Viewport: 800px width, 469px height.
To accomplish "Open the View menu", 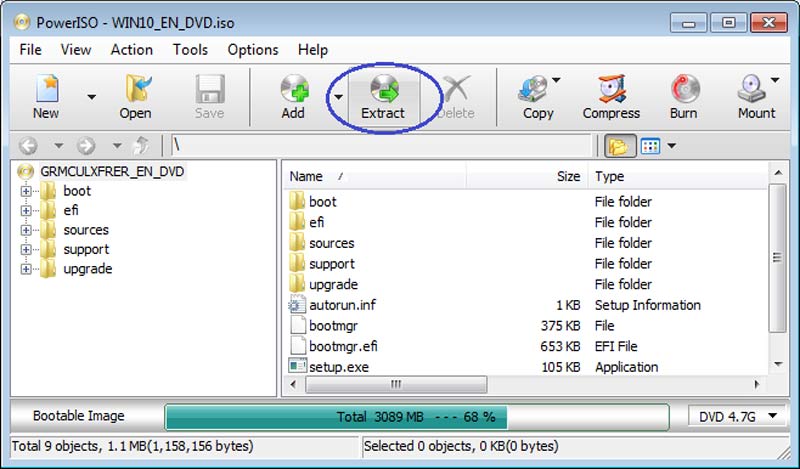I will (76, 50).
